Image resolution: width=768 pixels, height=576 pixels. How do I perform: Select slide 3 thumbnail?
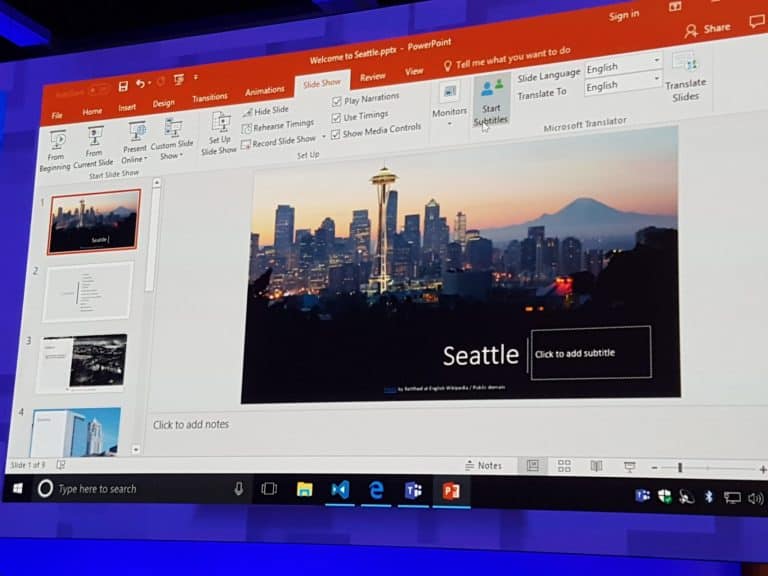(83, 363)
